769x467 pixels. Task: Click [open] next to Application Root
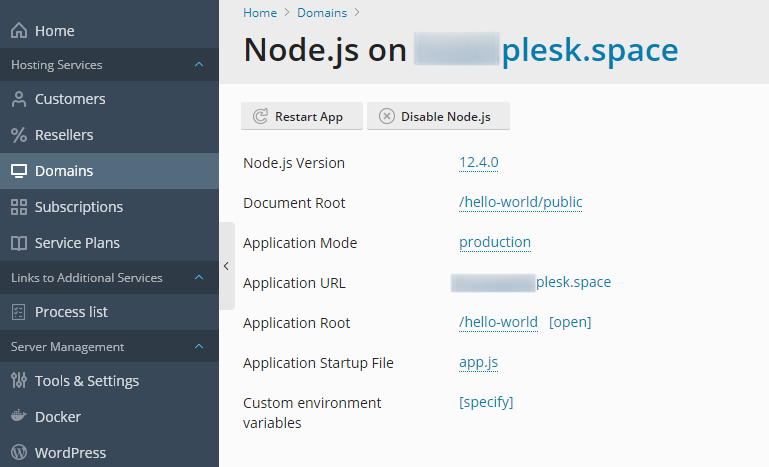tap(570, 322)
